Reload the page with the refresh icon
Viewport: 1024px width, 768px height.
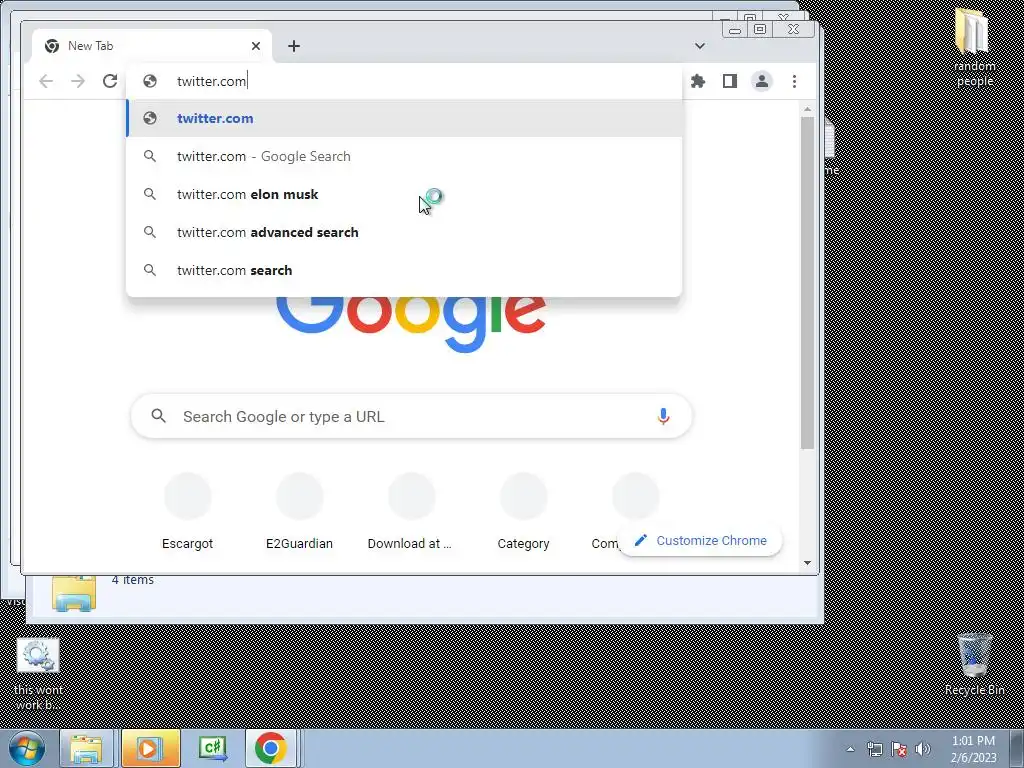tap(110, 81)
